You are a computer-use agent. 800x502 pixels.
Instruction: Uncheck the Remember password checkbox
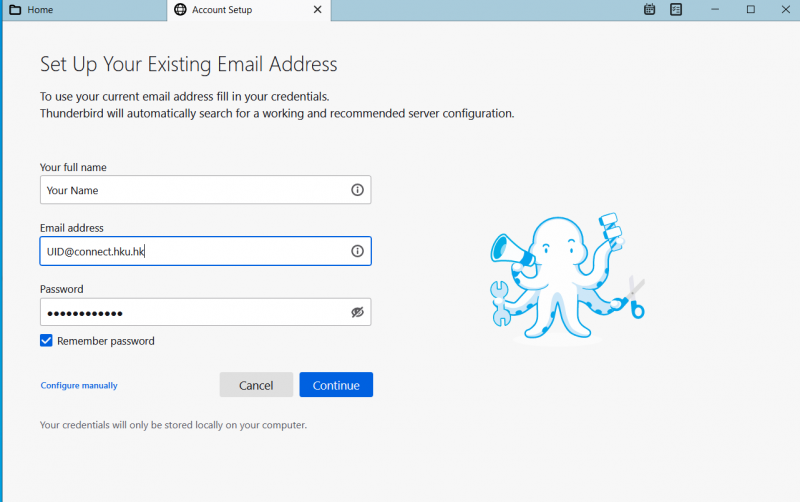click(x=46, y=340)
